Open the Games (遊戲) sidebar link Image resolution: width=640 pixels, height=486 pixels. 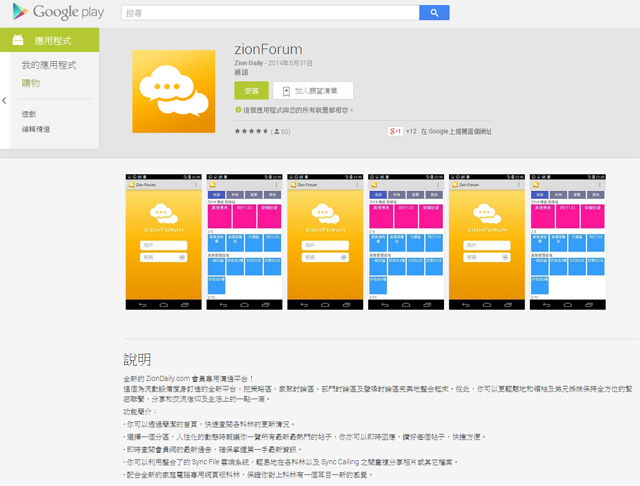[29, 114]
